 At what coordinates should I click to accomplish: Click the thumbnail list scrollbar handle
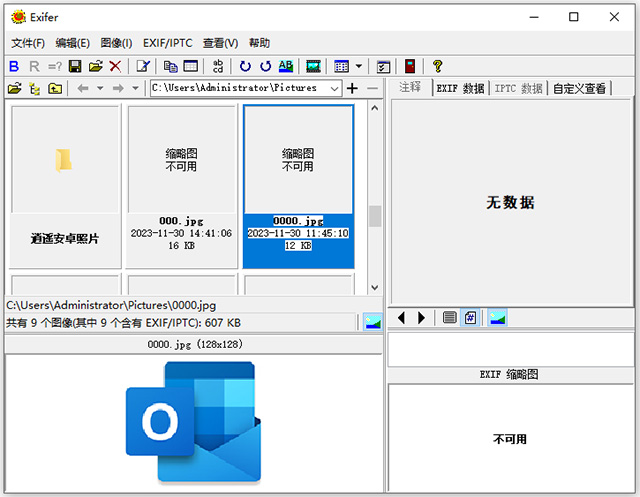pos(375,216)
